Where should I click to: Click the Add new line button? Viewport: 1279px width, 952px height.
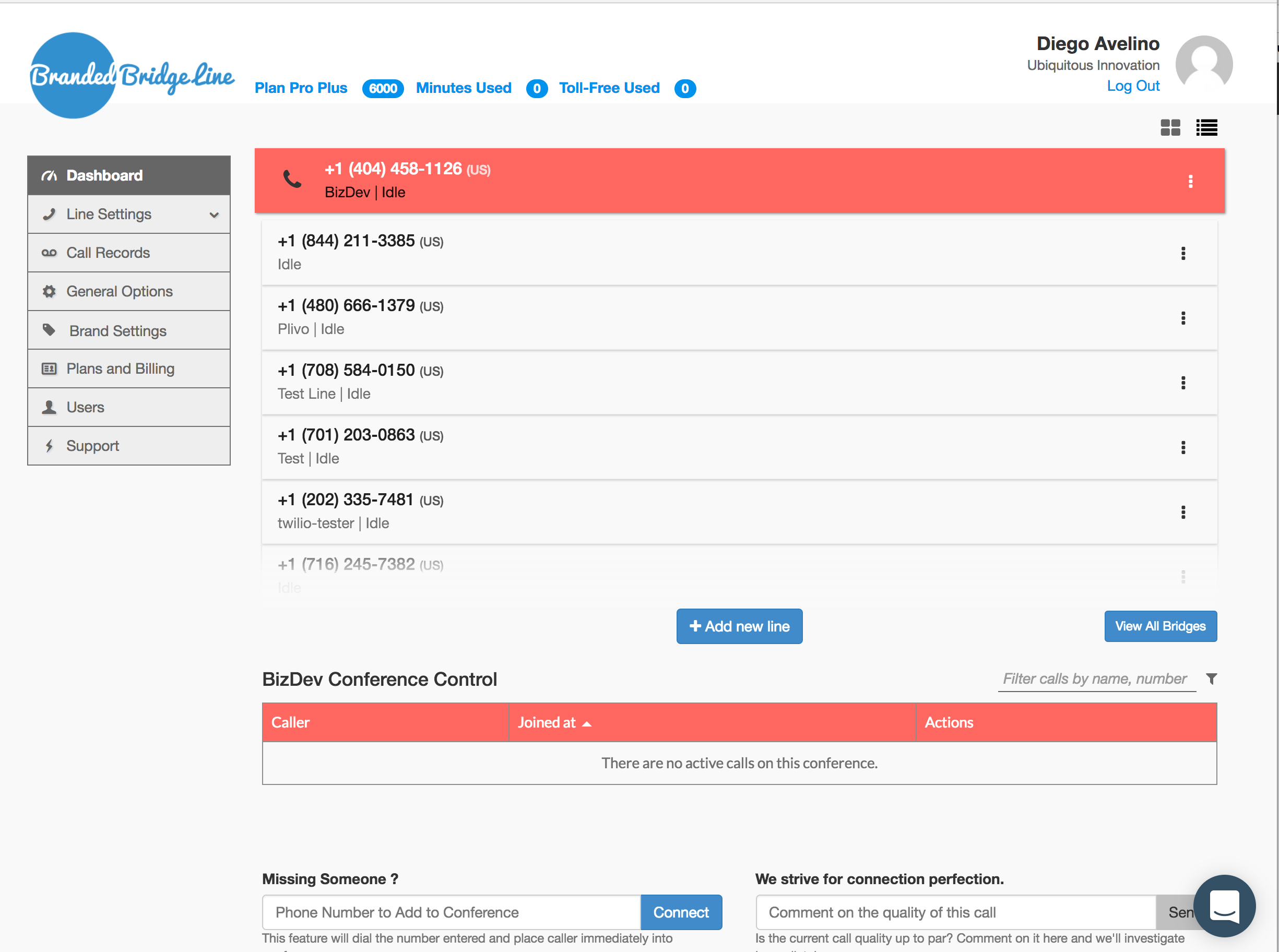[x=739, y=626]
